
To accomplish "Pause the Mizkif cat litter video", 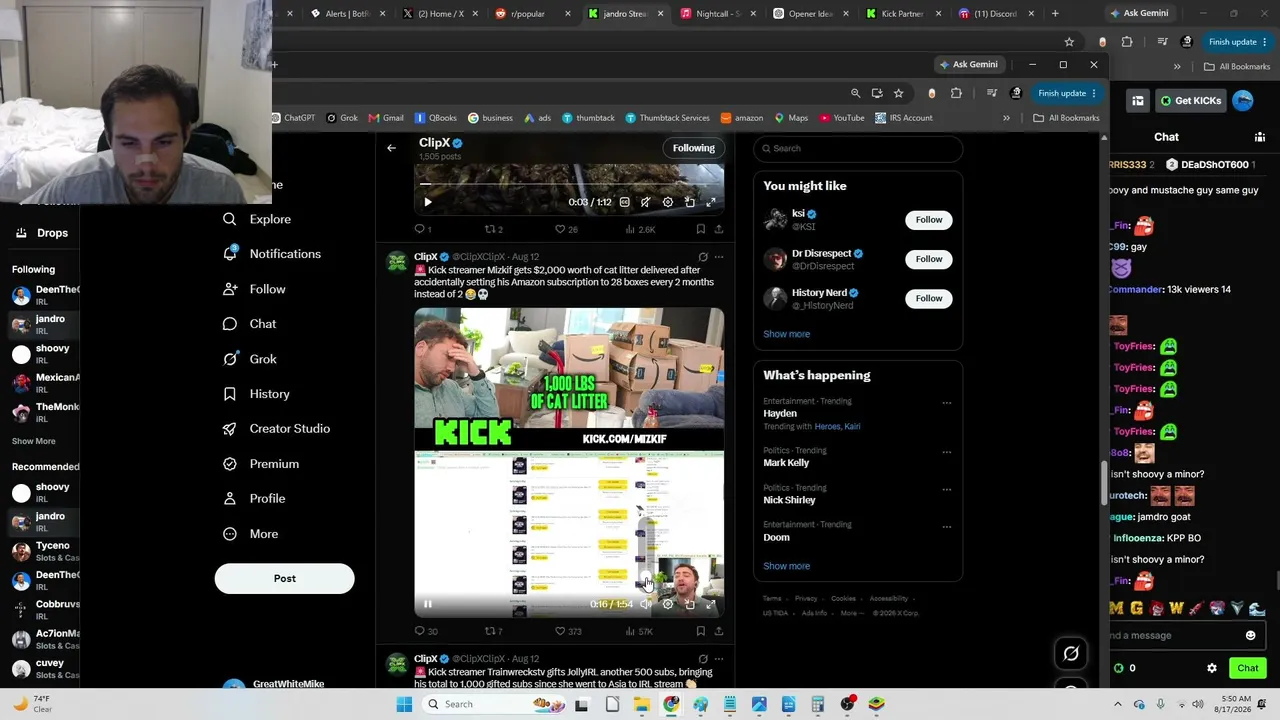I will [x=428, y=604].
